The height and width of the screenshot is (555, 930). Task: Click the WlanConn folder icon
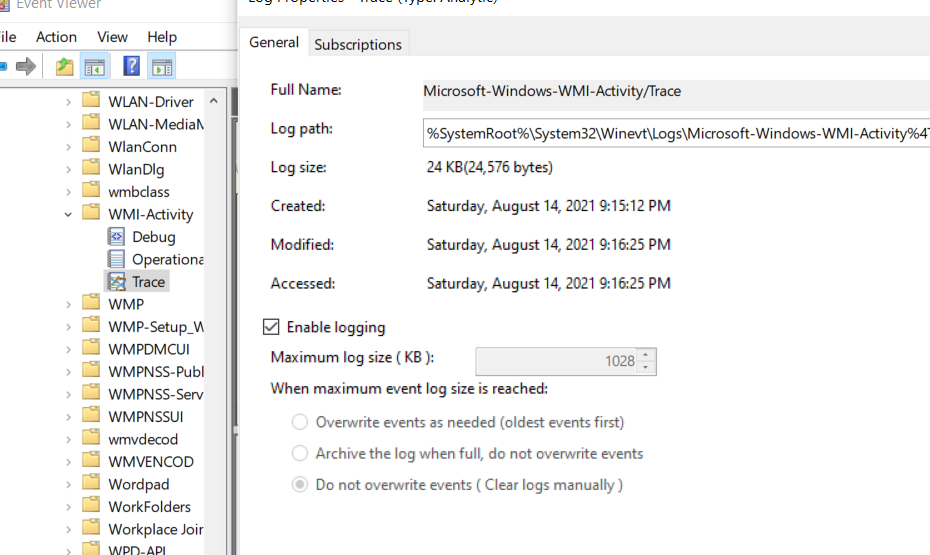click(x=91, y=145)
